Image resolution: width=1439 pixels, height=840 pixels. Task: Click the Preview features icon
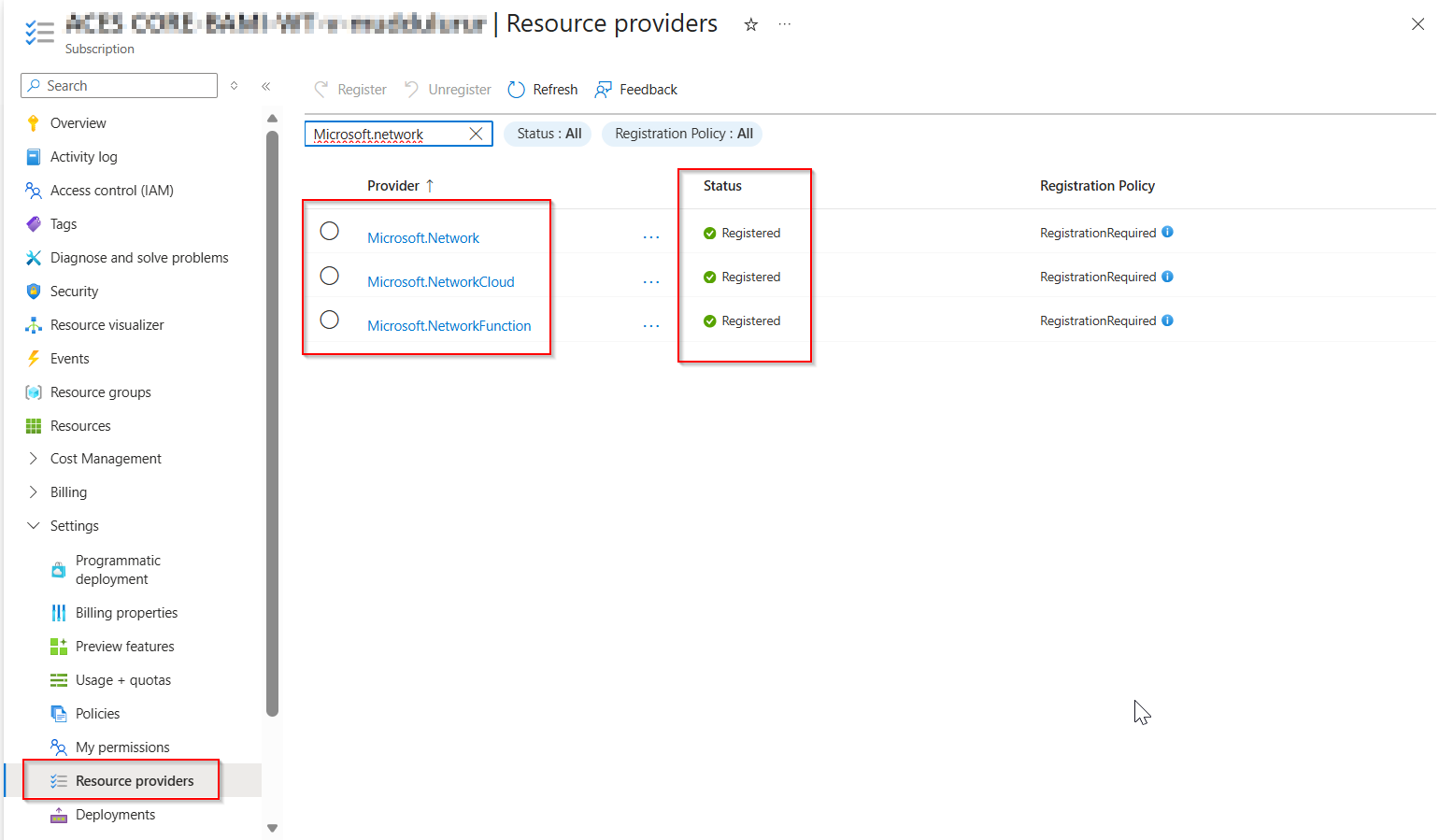point(58,647)
